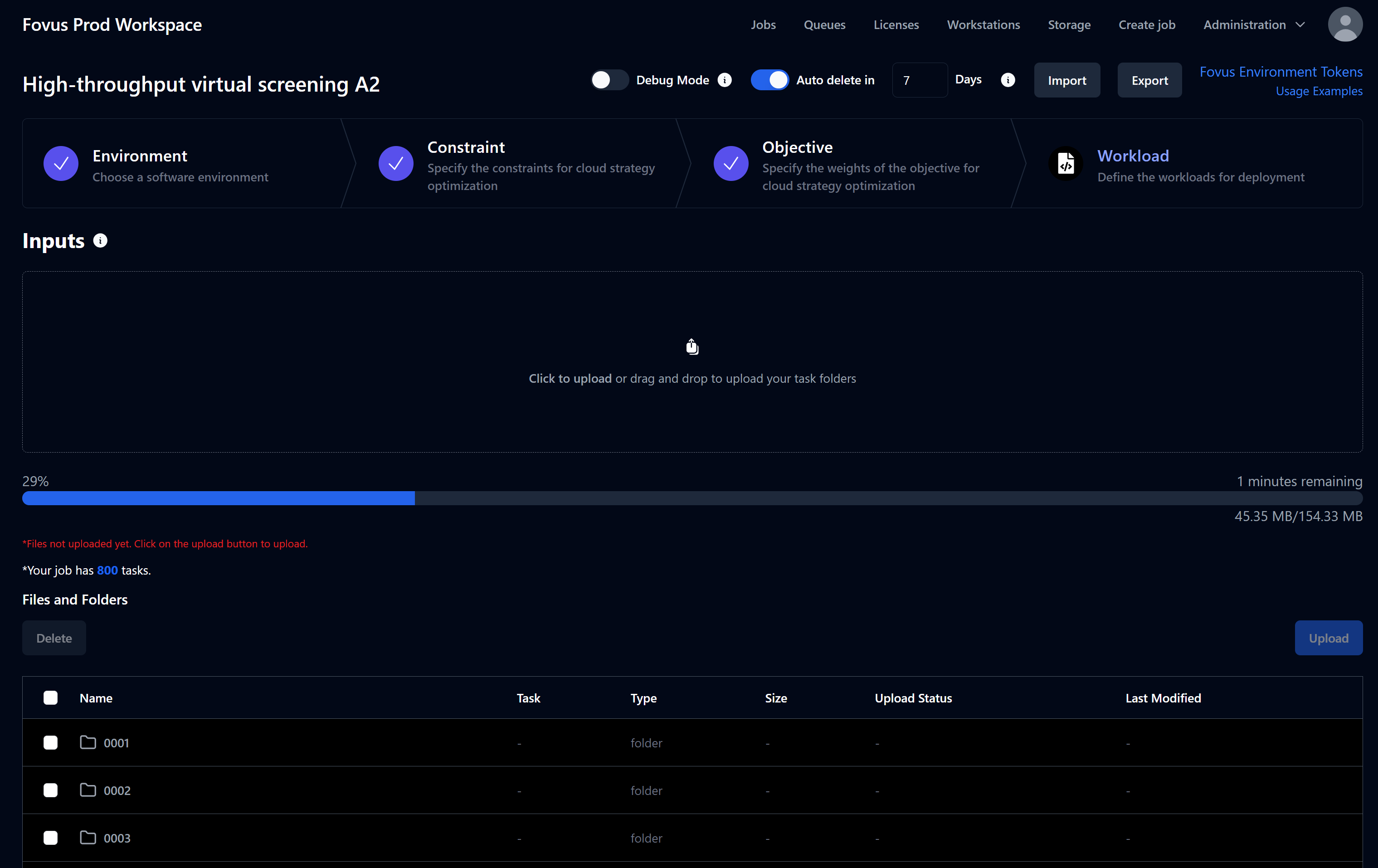Click the 29% progress label
This screenshot has height=868, width=1378.
(x=35, y=481)
